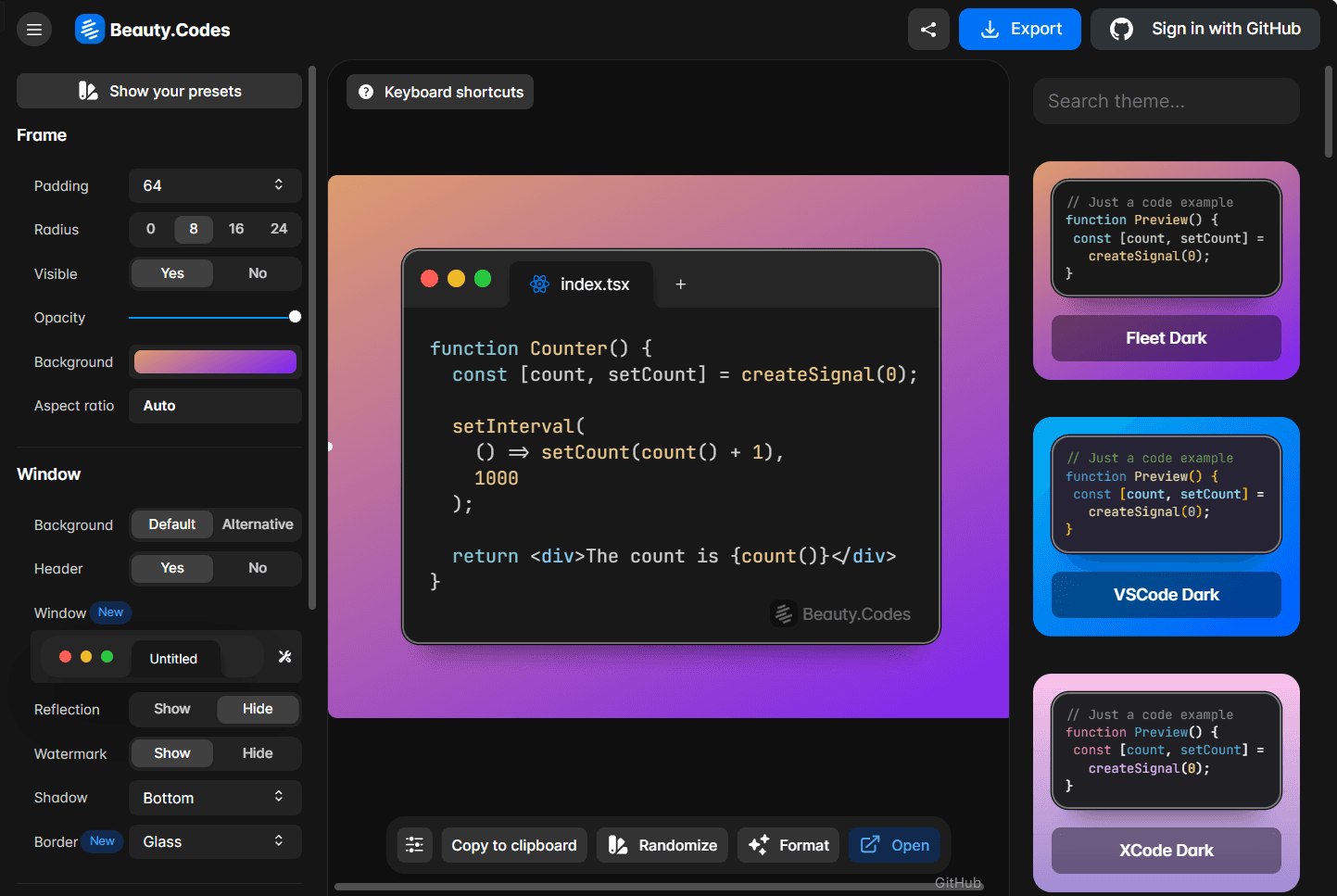1337x896 pixels.
Task: Show your presets
Action: (x=159, y=91)
